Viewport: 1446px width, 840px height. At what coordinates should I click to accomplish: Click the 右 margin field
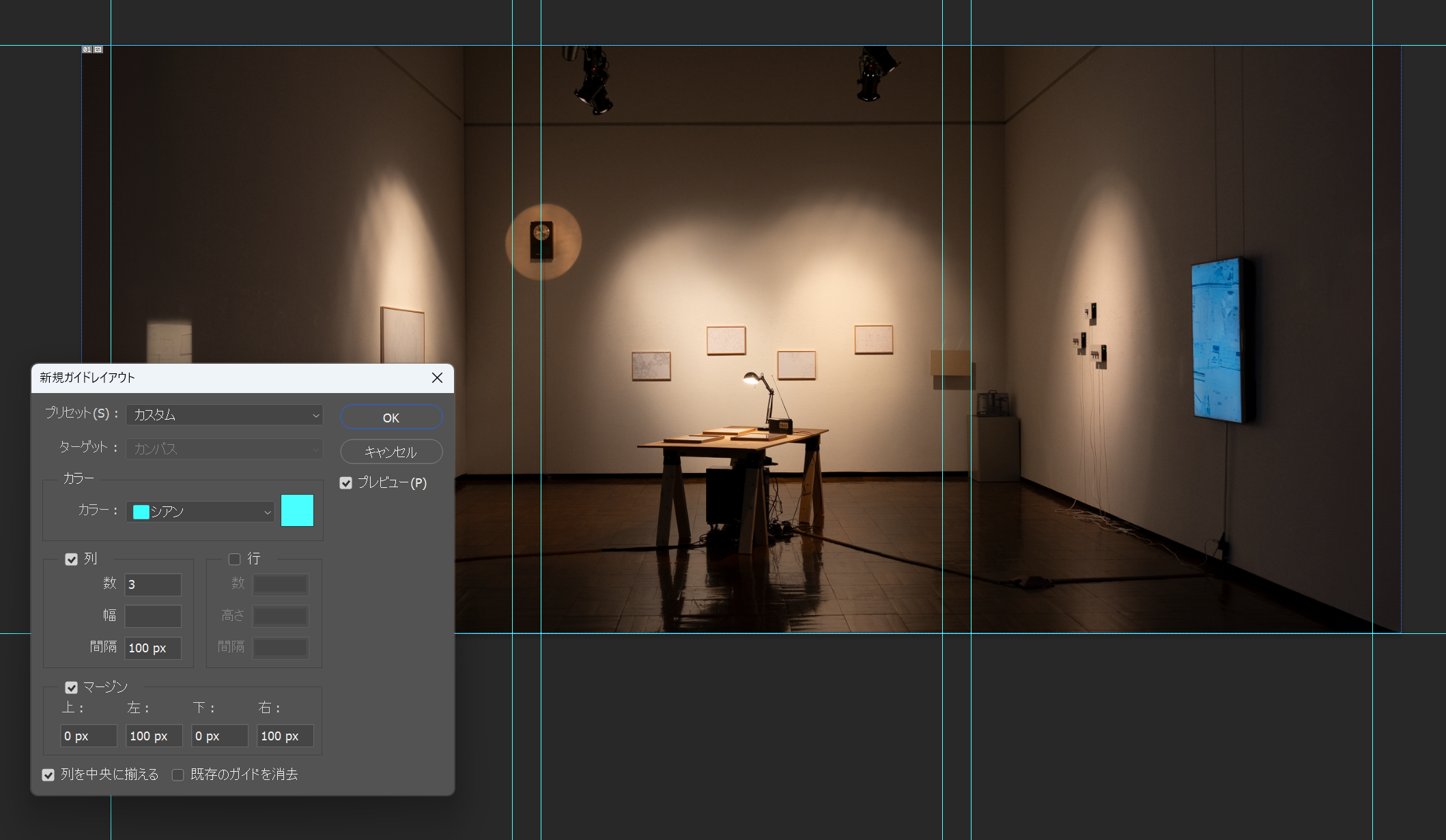285,736
